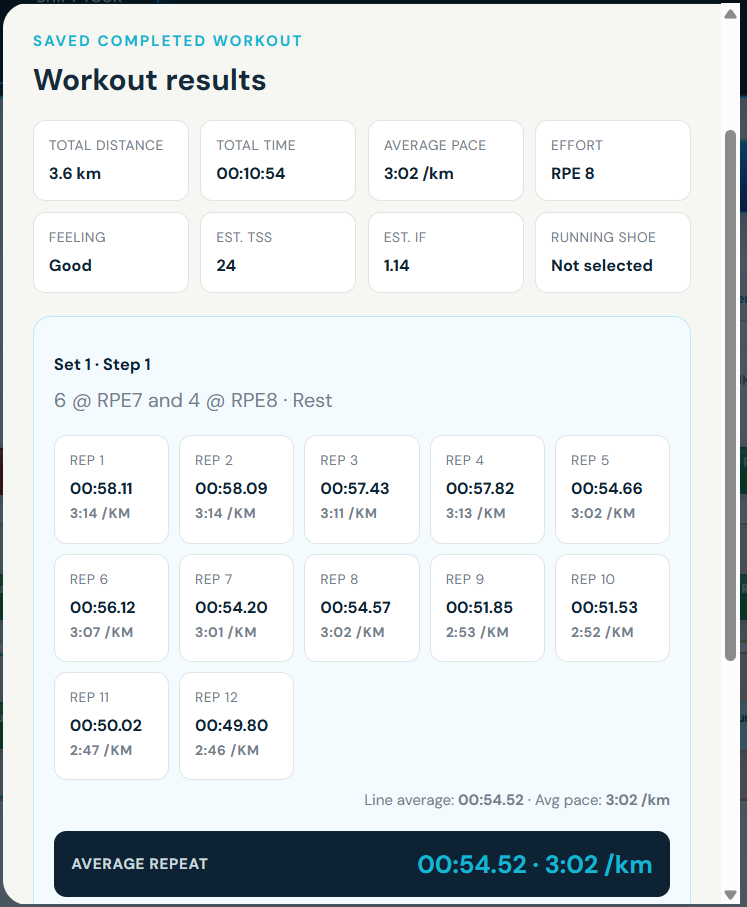Viewport: 747px width, 907px height.
Task: Select the Rep 7 card 00:54.20
Action: click(236, 608)
